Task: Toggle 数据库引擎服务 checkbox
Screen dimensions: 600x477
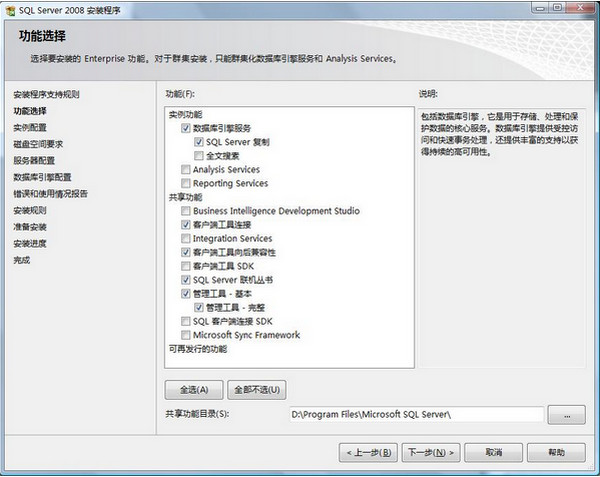Action: [x=186, y=128]
